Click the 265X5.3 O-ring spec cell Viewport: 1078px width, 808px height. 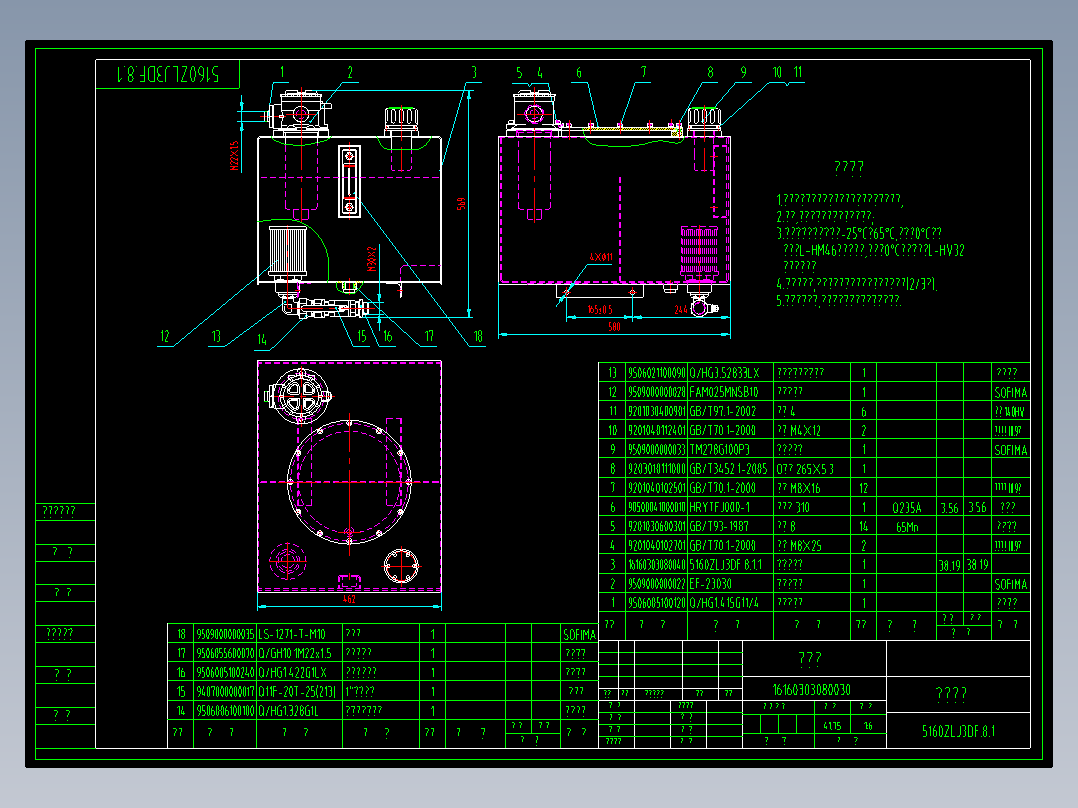tap(805, 469)
